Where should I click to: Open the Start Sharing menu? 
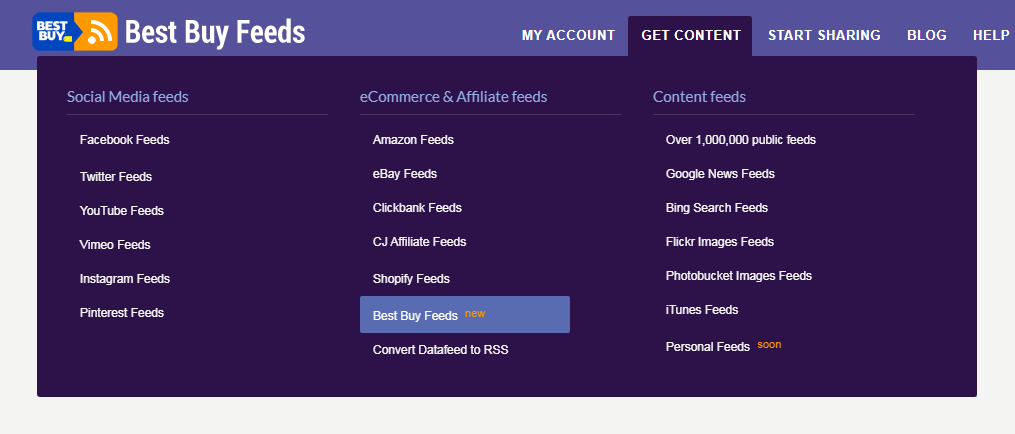tap(824, 36)
